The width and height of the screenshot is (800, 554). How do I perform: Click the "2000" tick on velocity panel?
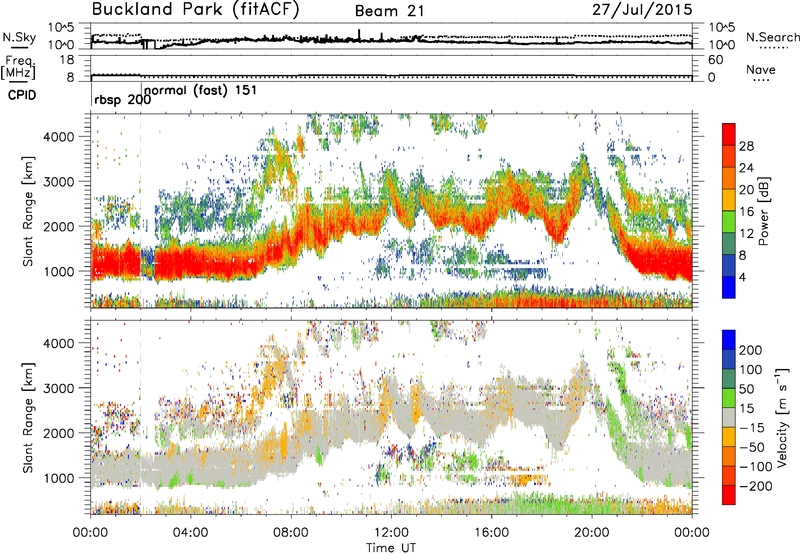click(58, 433)
